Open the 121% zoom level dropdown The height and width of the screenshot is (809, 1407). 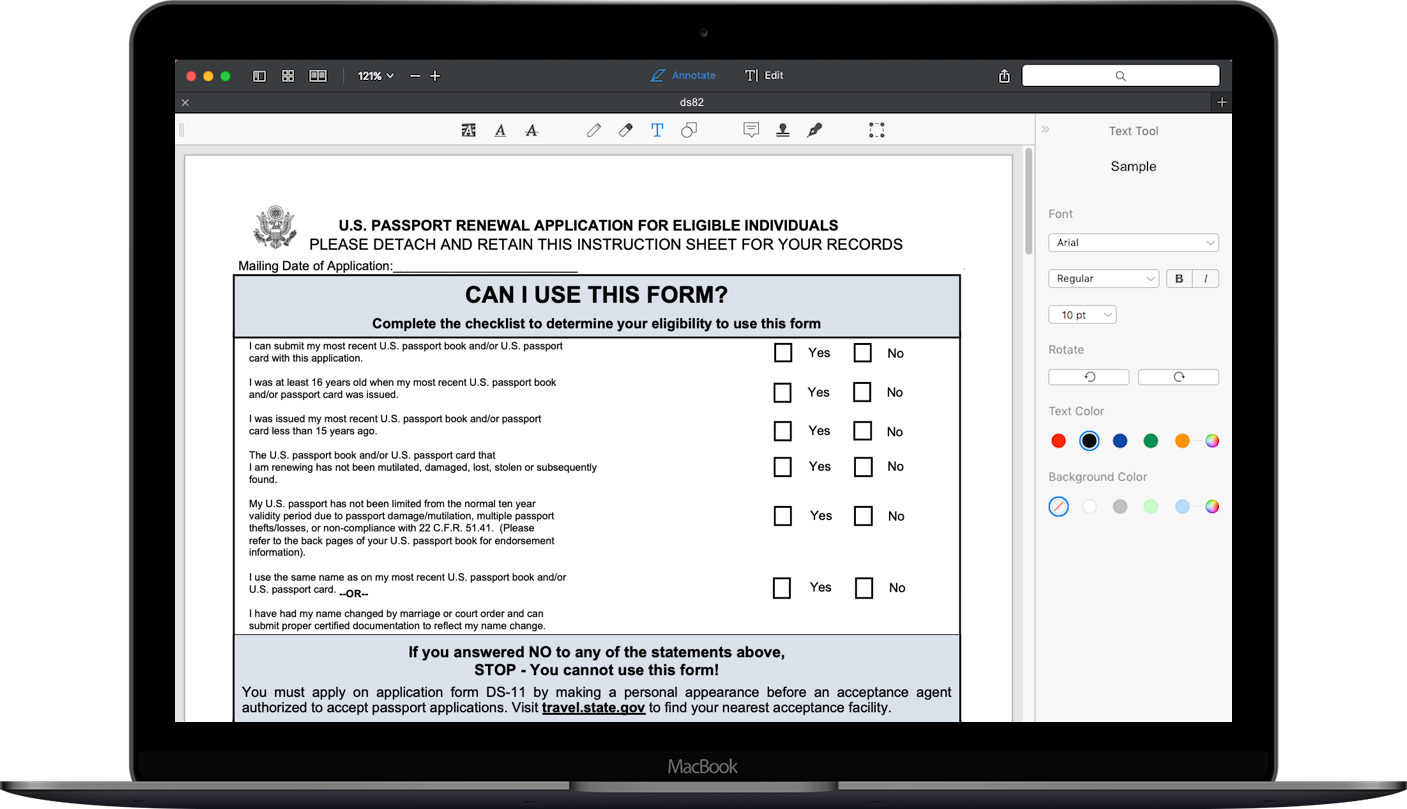click(375, 75)
